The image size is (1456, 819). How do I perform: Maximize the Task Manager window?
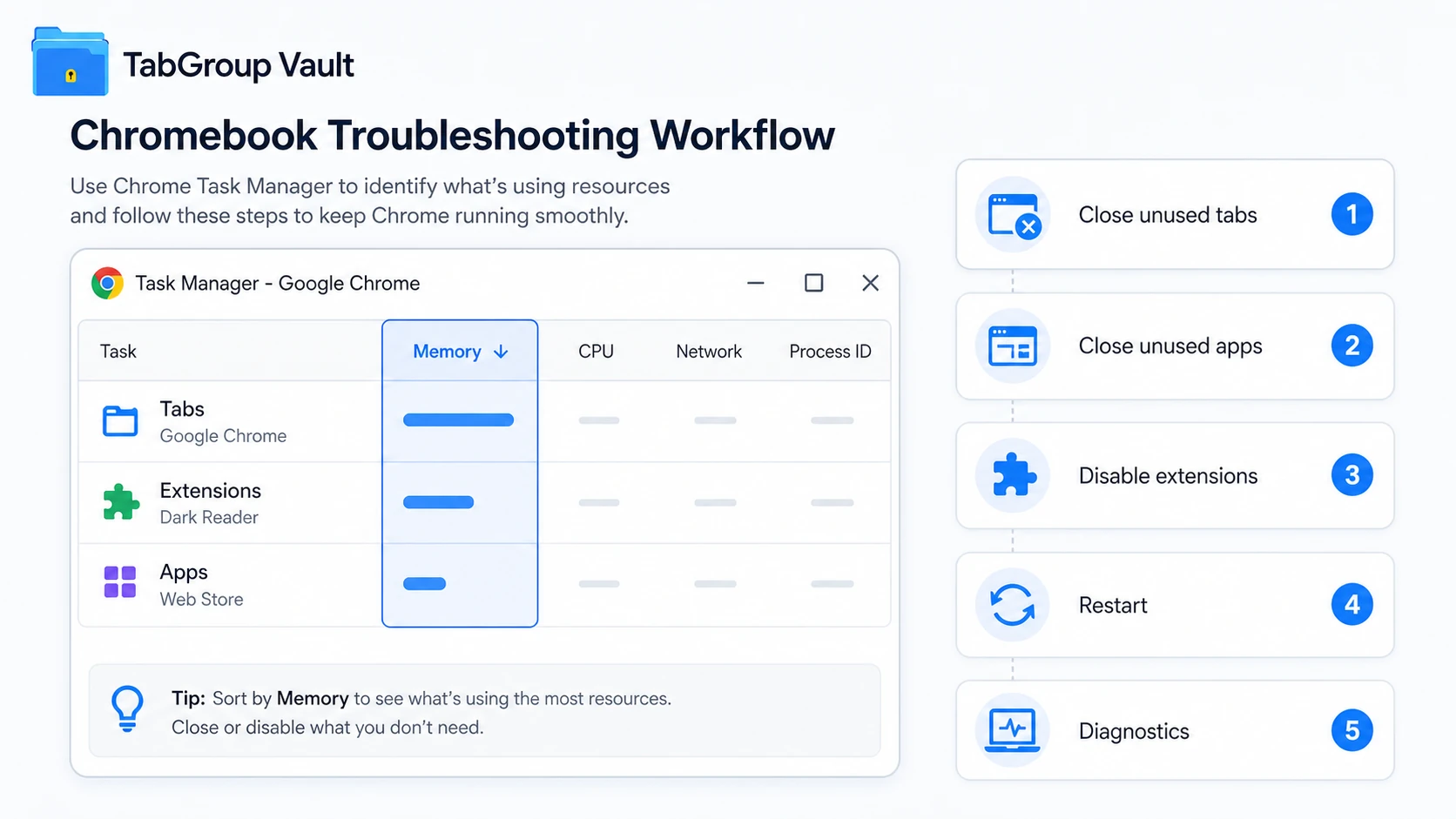click(x=813, y=283)
